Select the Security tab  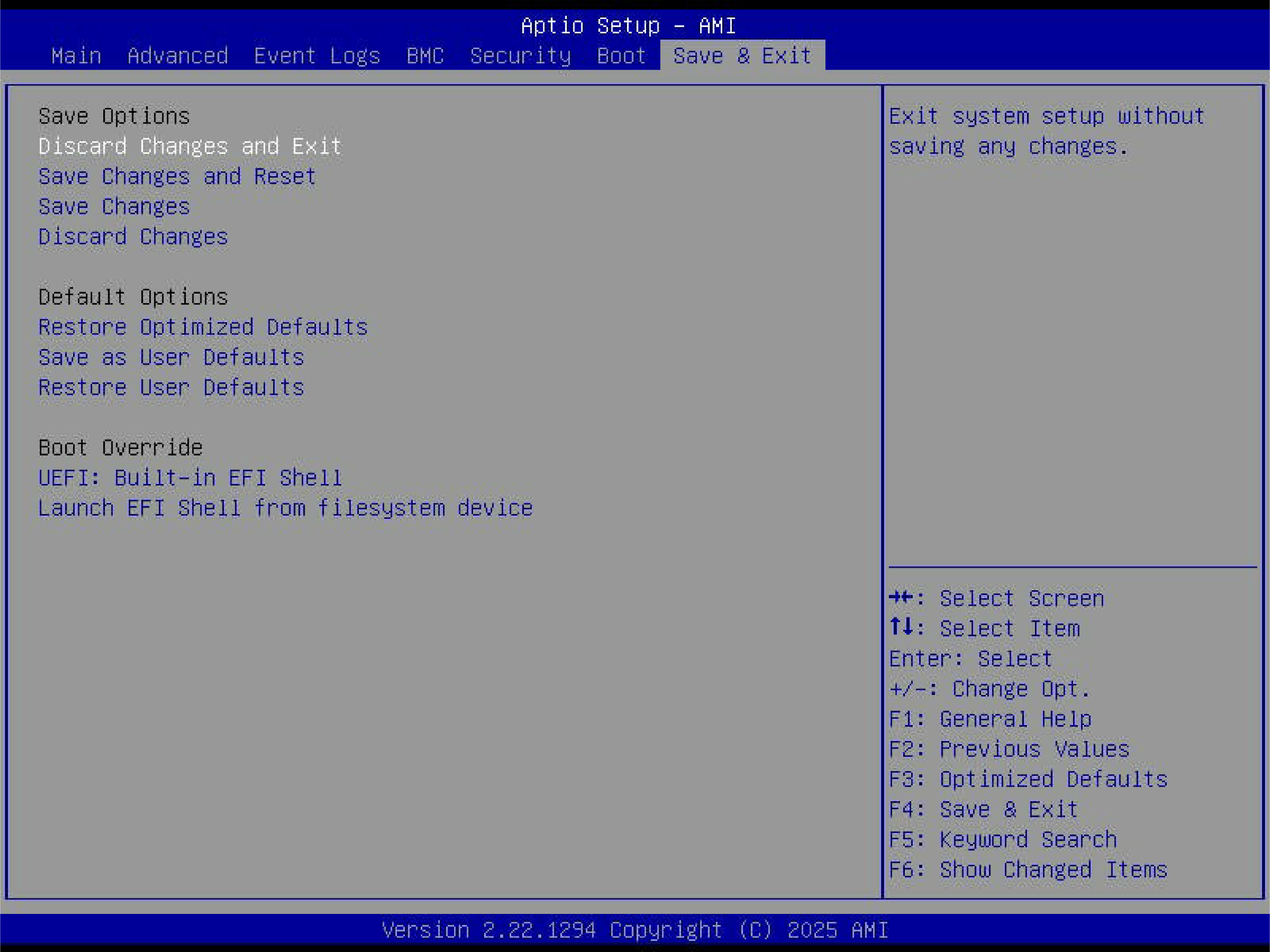pyautogui.click(x=520, y=56)
